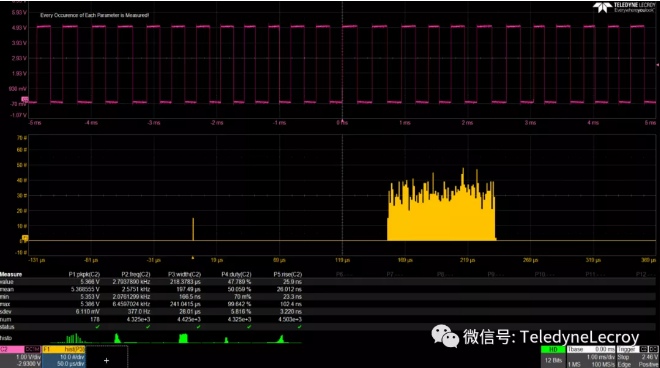This screenshot has width=660, height=368.
Task: Open the P1 pkpk(C2) column header
Action: 84,275
